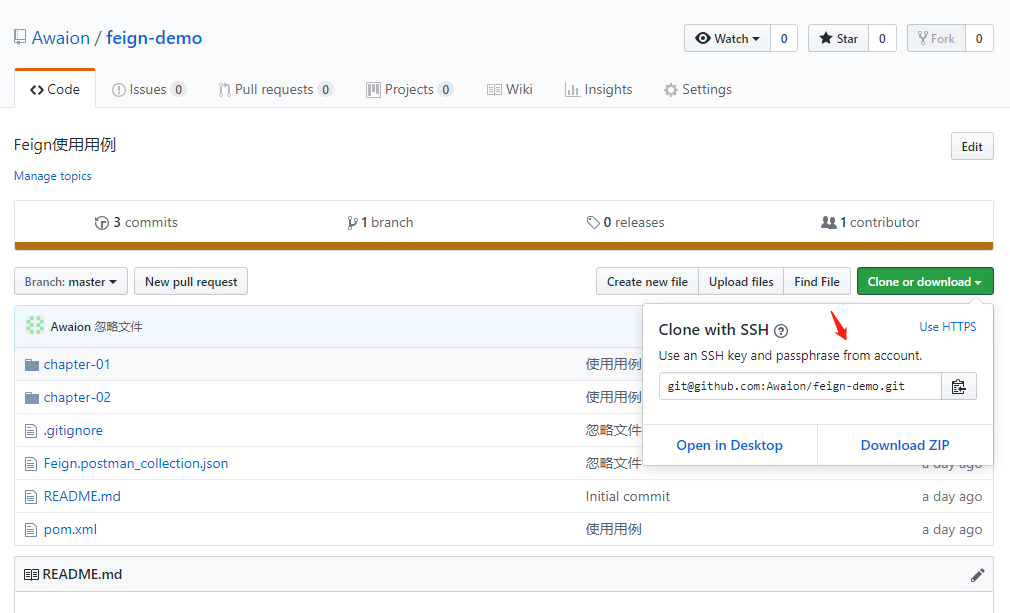Screen dimensions: 1010x613
Task: Open the .gitignore file icon
Action: click(31, 430)
